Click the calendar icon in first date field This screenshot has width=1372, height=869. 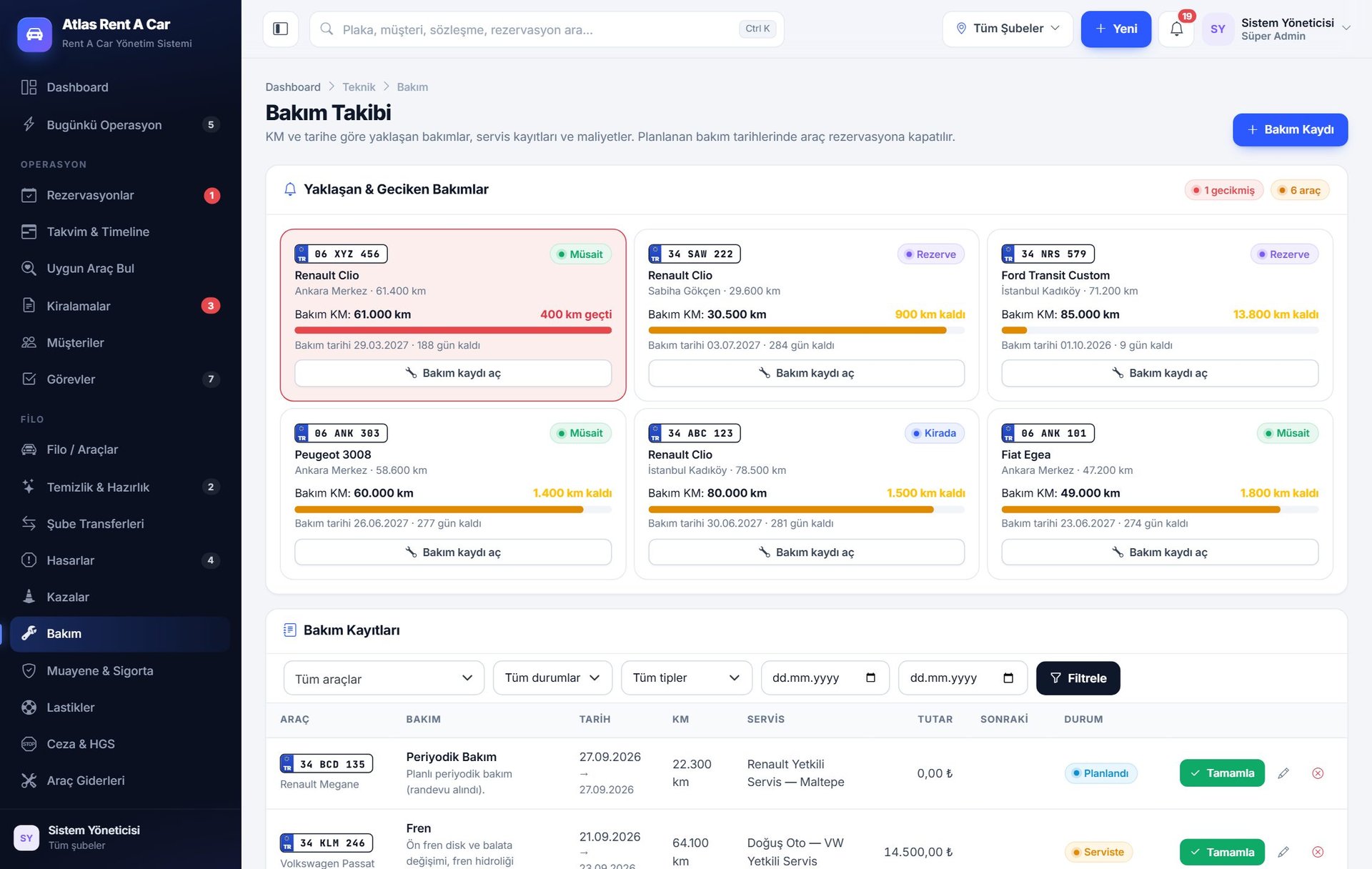pyautogui.click(x=870, y=677)
